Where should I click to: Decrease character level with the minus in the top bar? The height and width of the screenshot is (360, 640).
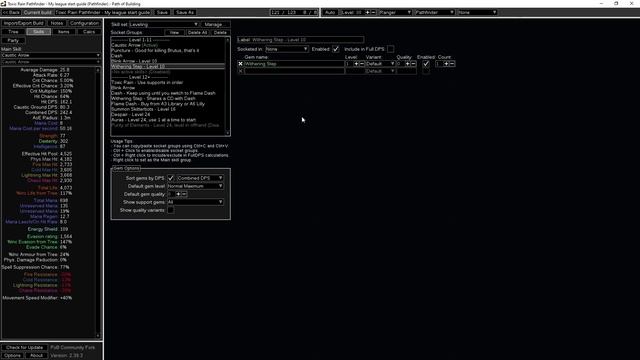373,13
